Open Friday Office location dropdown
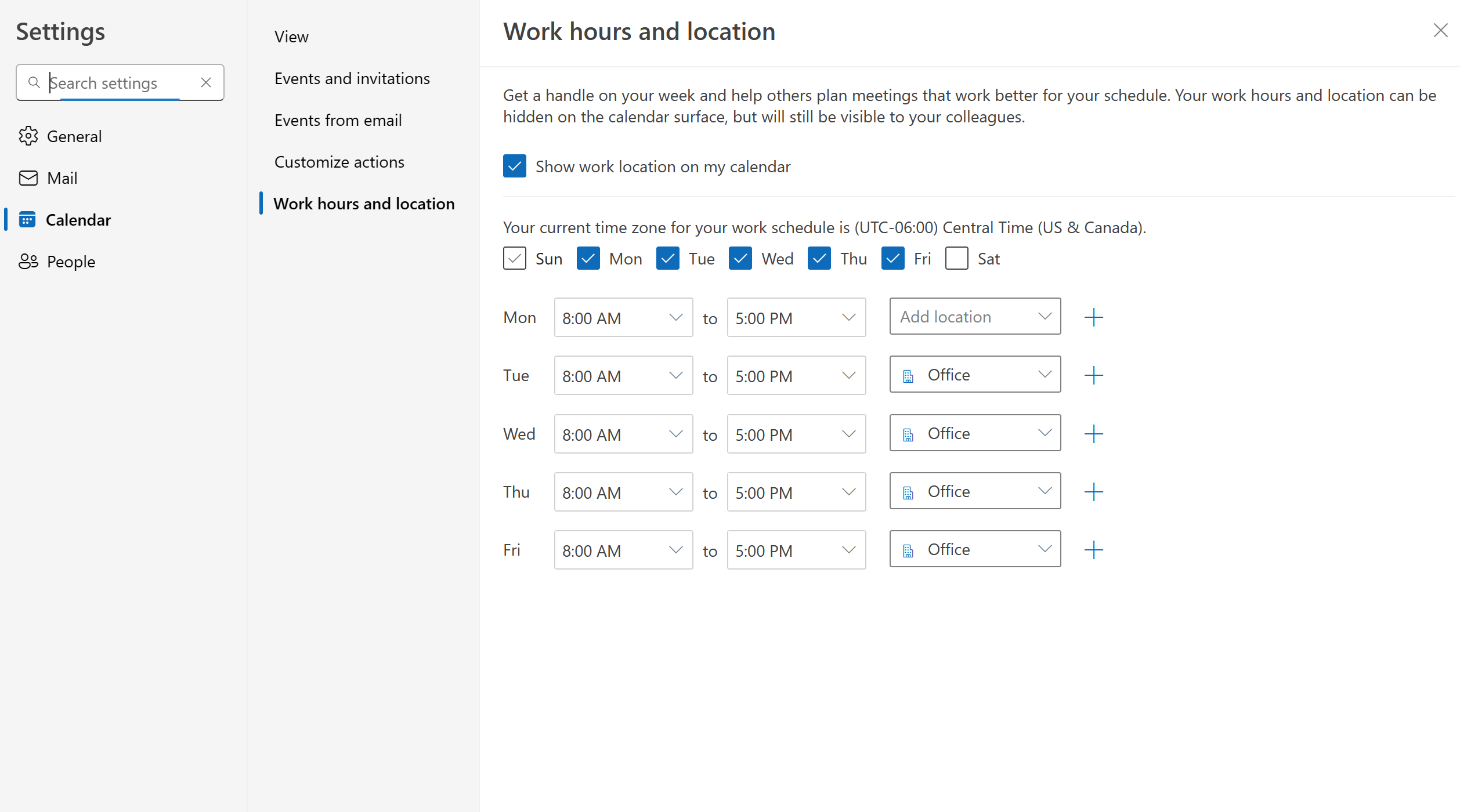 pyautogui.click(x=975, y=549)
